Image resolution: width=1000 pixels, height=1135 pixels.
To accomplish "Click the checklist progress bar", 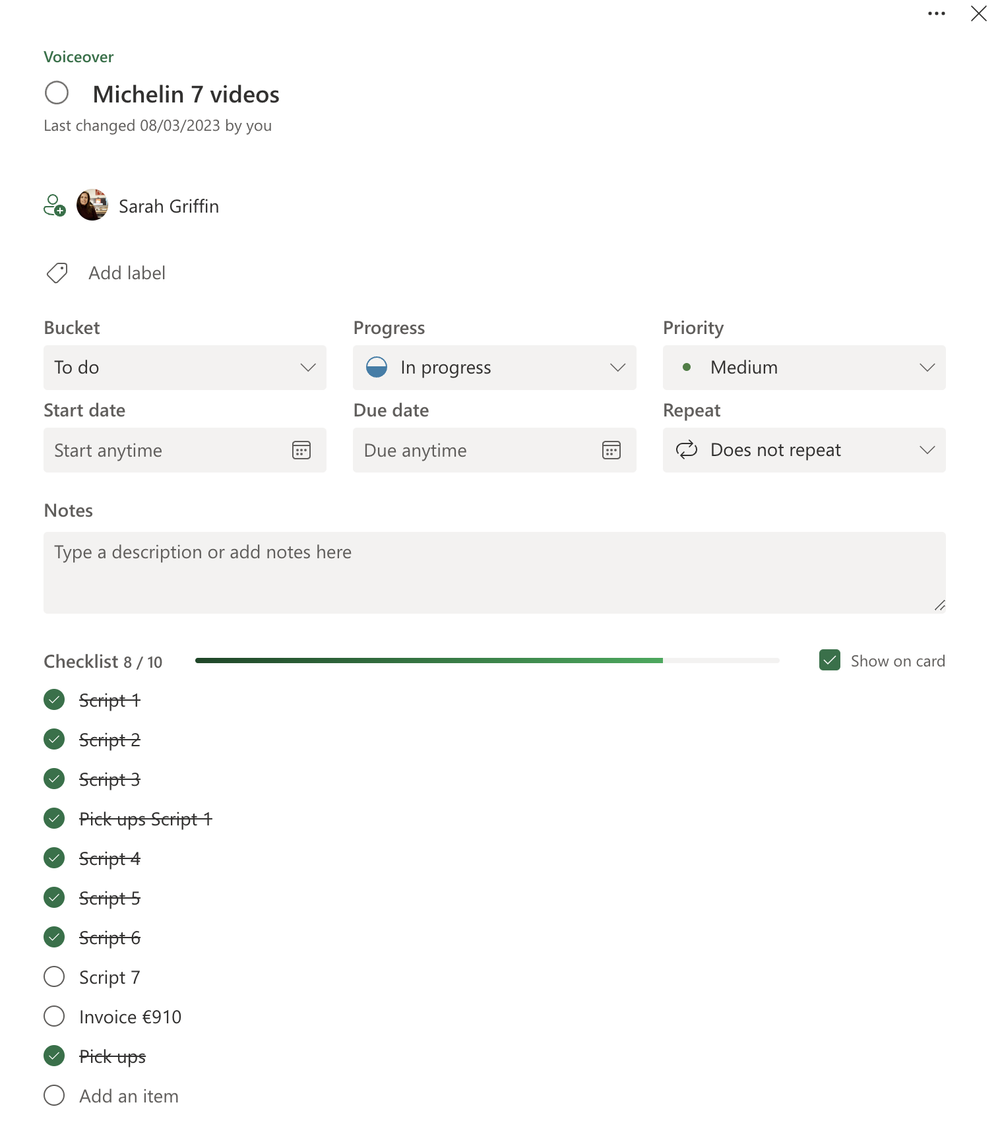I will pos(487,661).
